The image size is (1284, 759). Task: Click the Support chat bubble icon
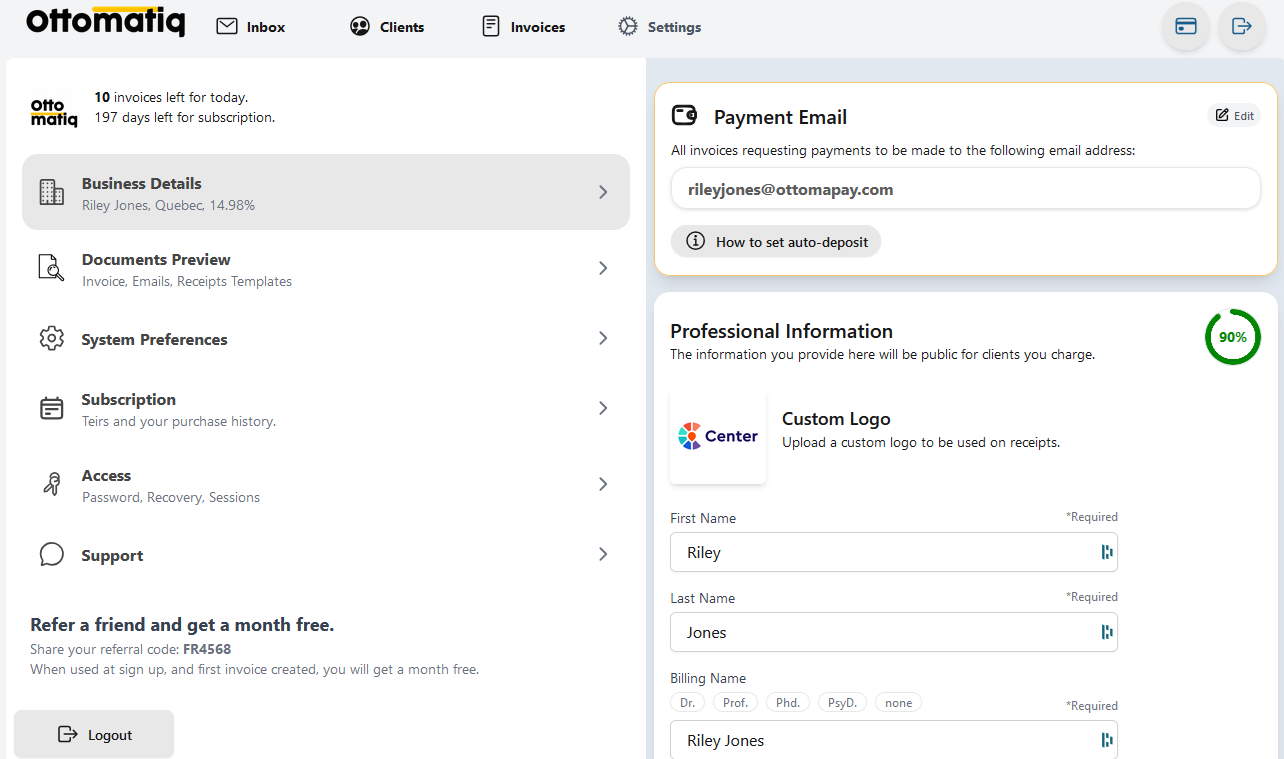tap(51, 555)
